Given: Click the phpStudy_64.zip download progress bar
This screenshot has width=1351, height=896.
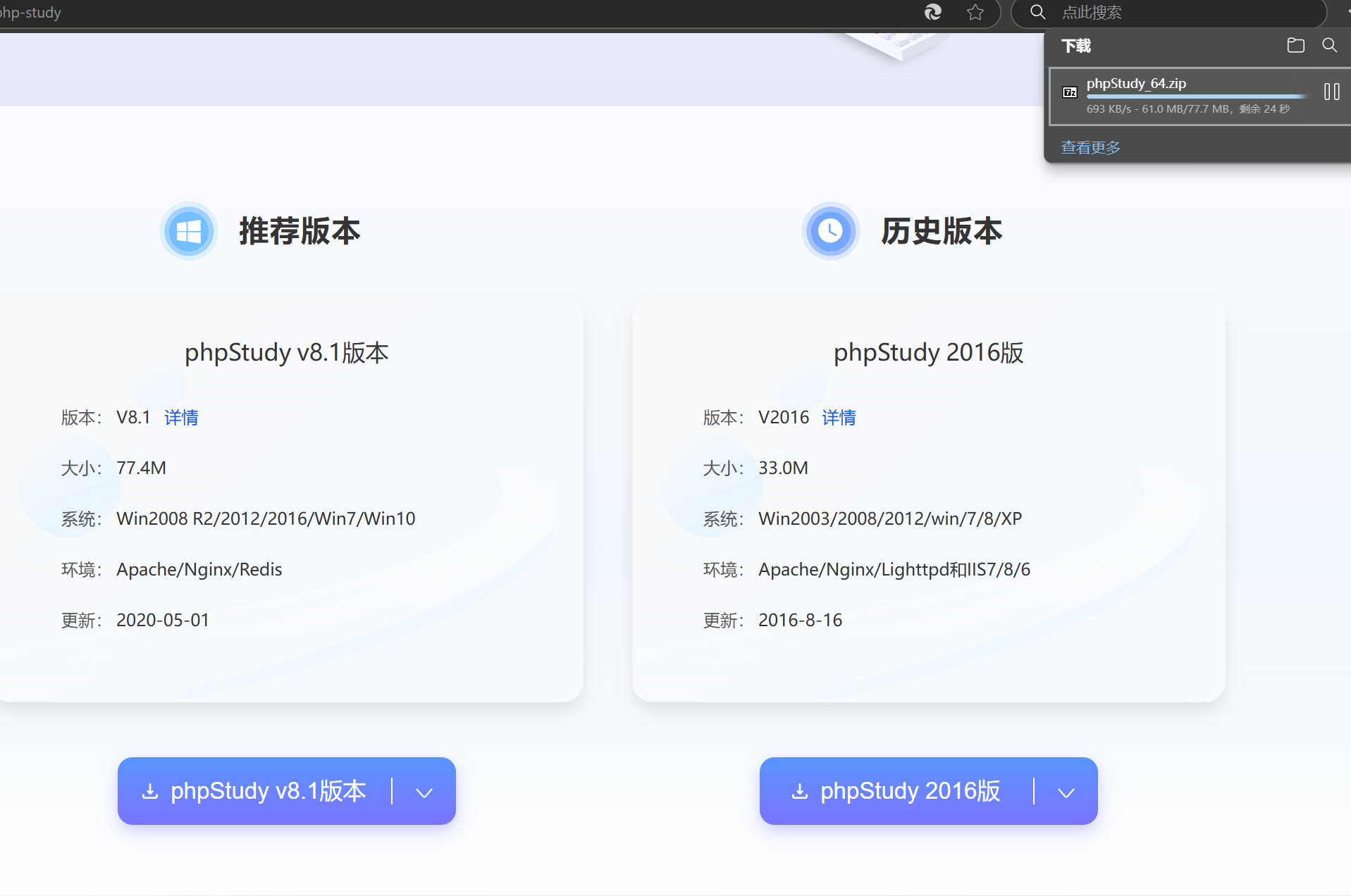Looking at the screenshot, I should point(1197,97).
